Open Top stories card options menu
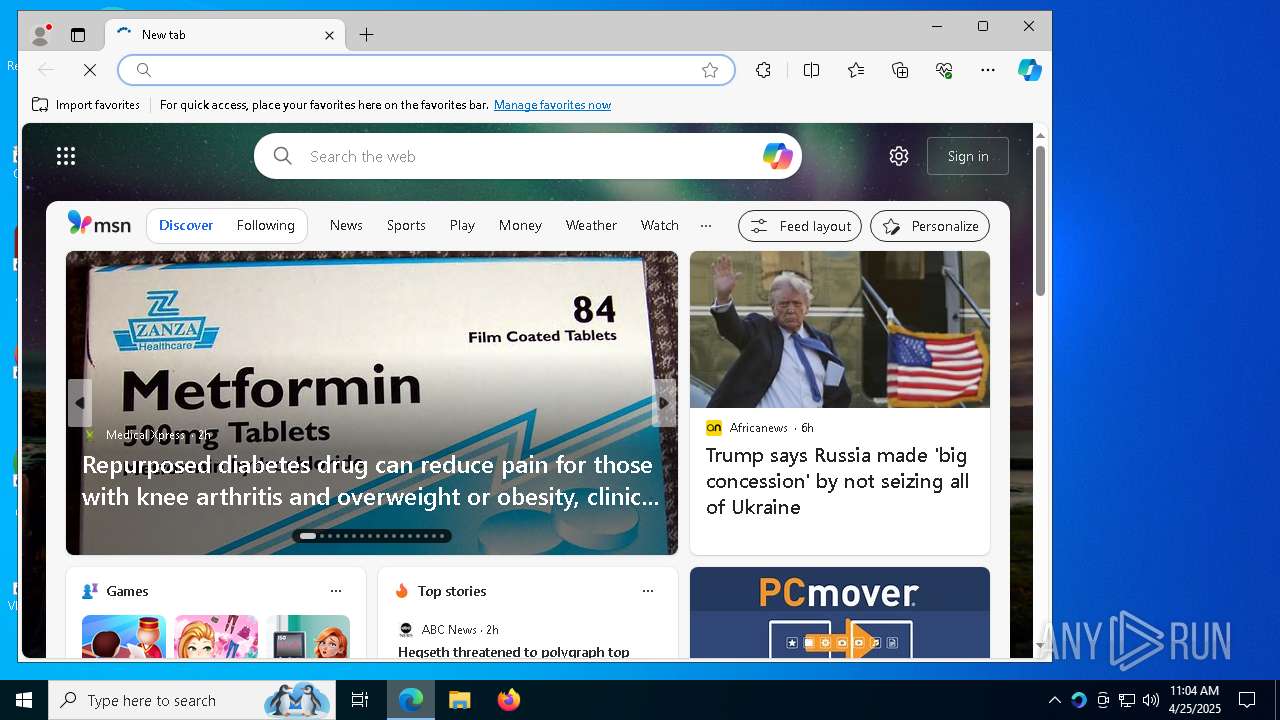 (648, 591)
